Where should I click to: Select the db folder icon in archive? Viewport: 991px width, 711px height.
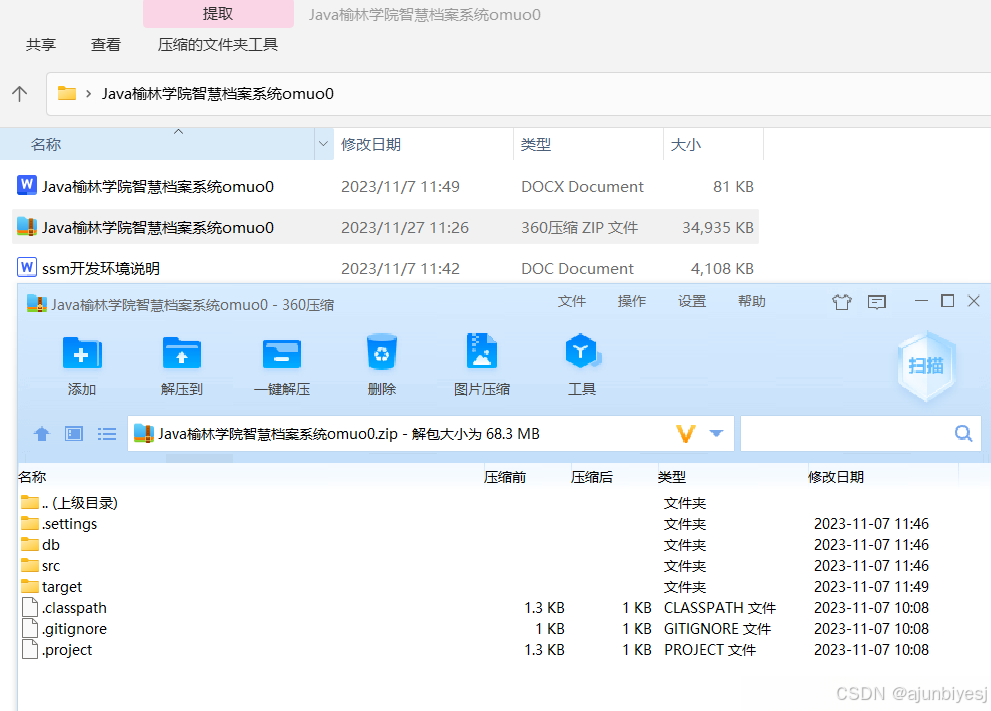tap(30, 544)
